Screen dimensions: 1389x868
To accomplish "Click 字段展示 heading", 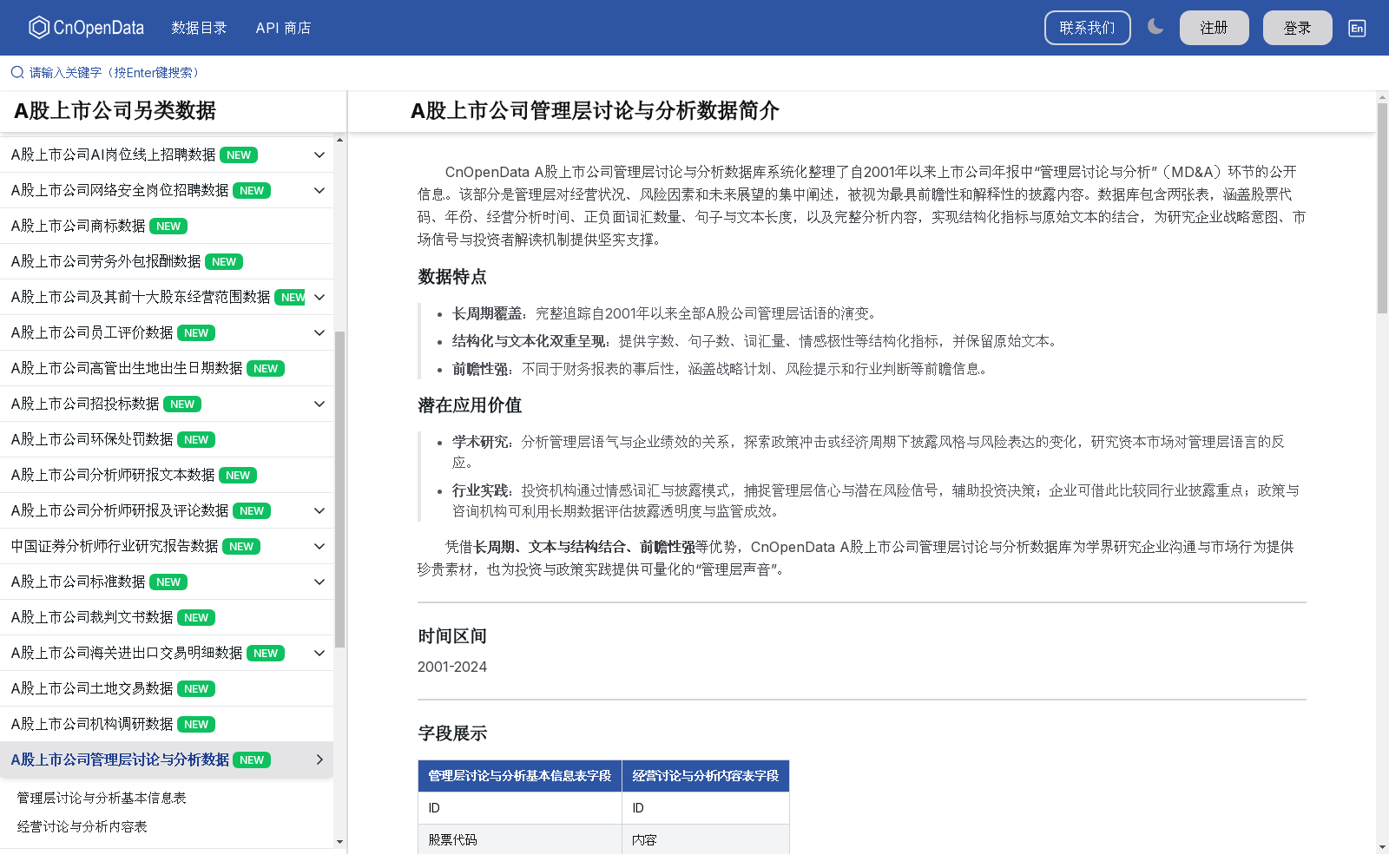I will [452, 733].
